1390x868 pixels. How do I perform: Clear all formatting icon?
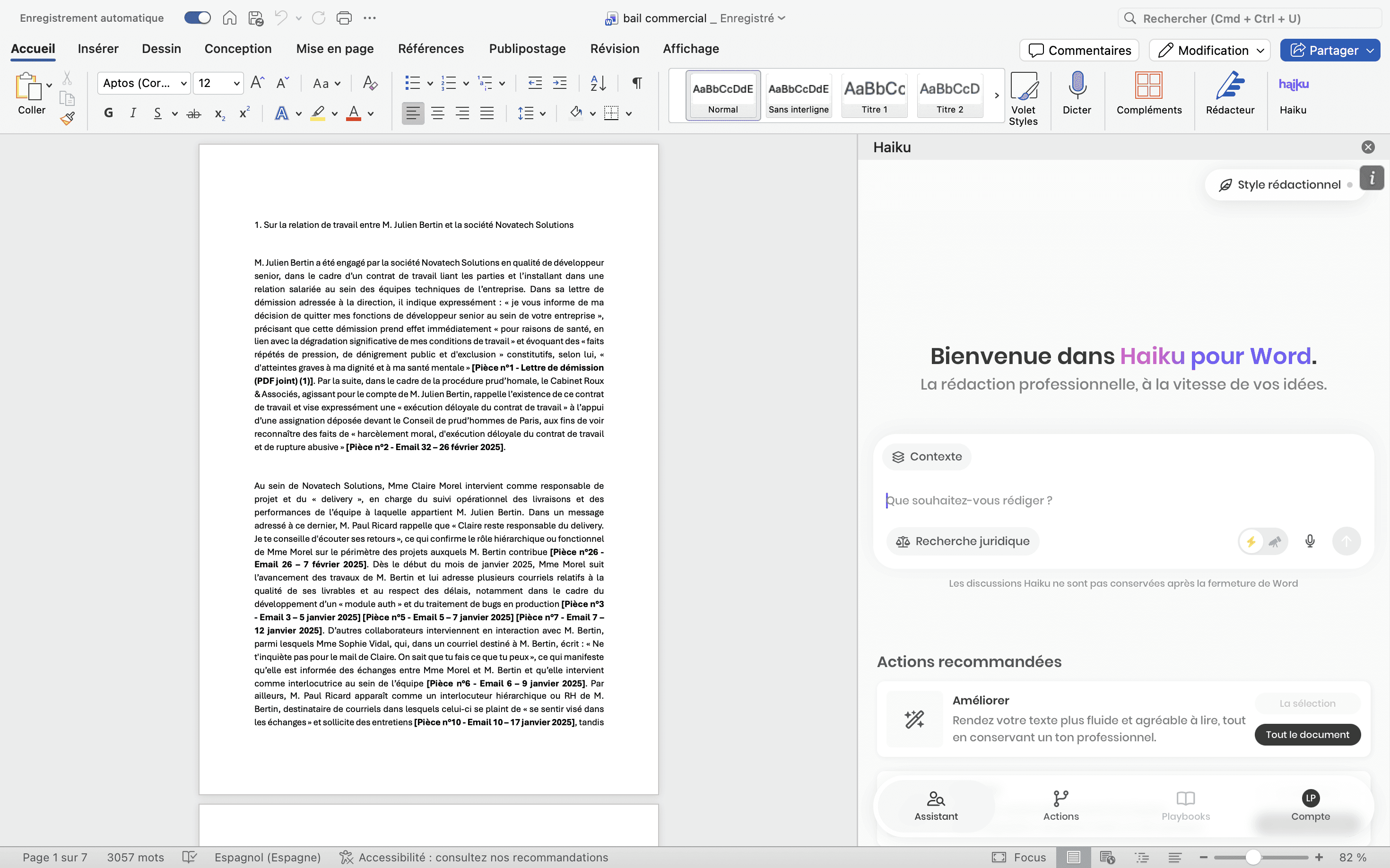370,83
